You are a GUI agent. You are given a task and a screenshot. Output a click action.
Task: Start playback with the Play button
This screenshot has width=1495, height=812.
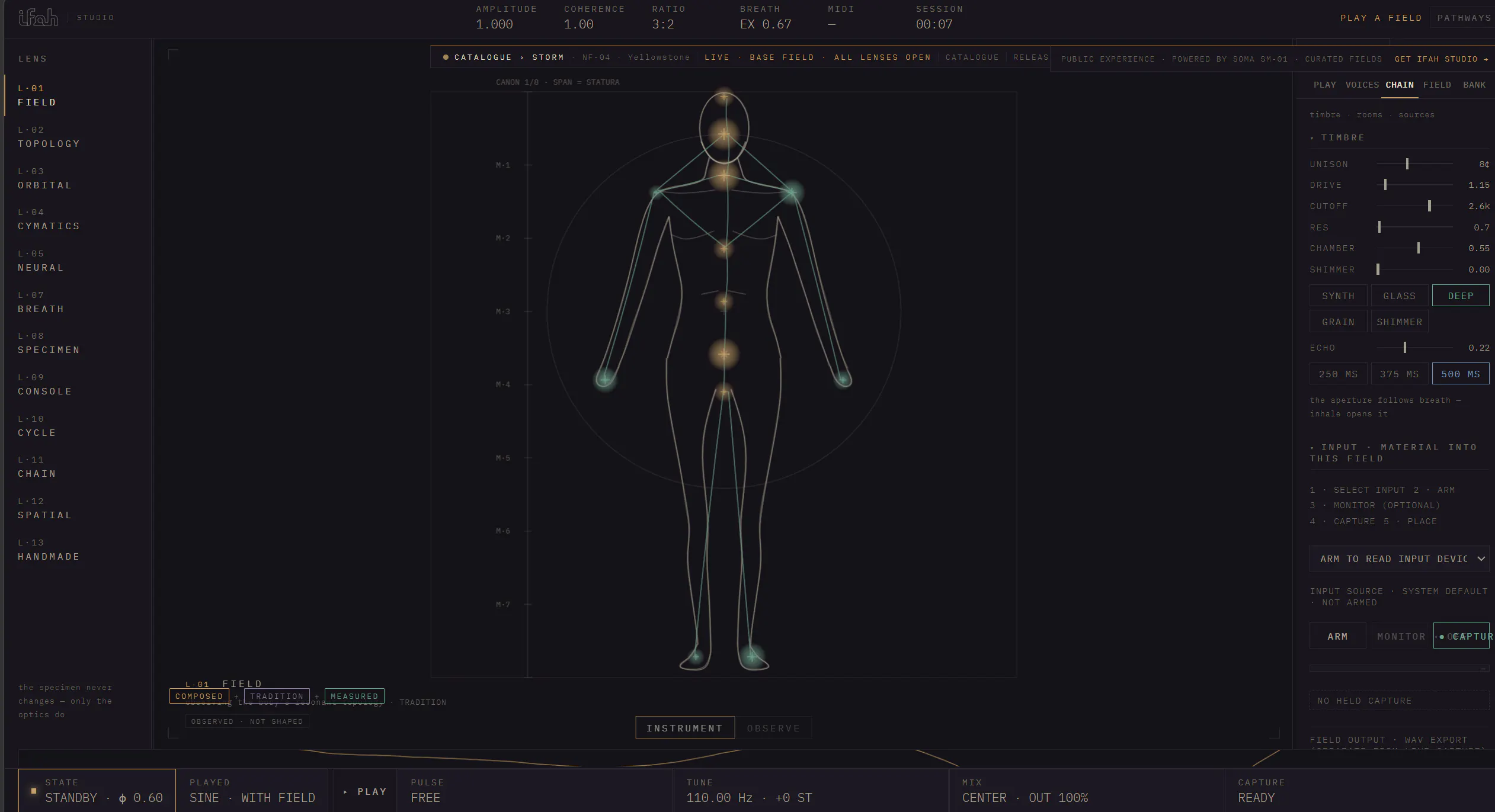click(x=366, y=791)
